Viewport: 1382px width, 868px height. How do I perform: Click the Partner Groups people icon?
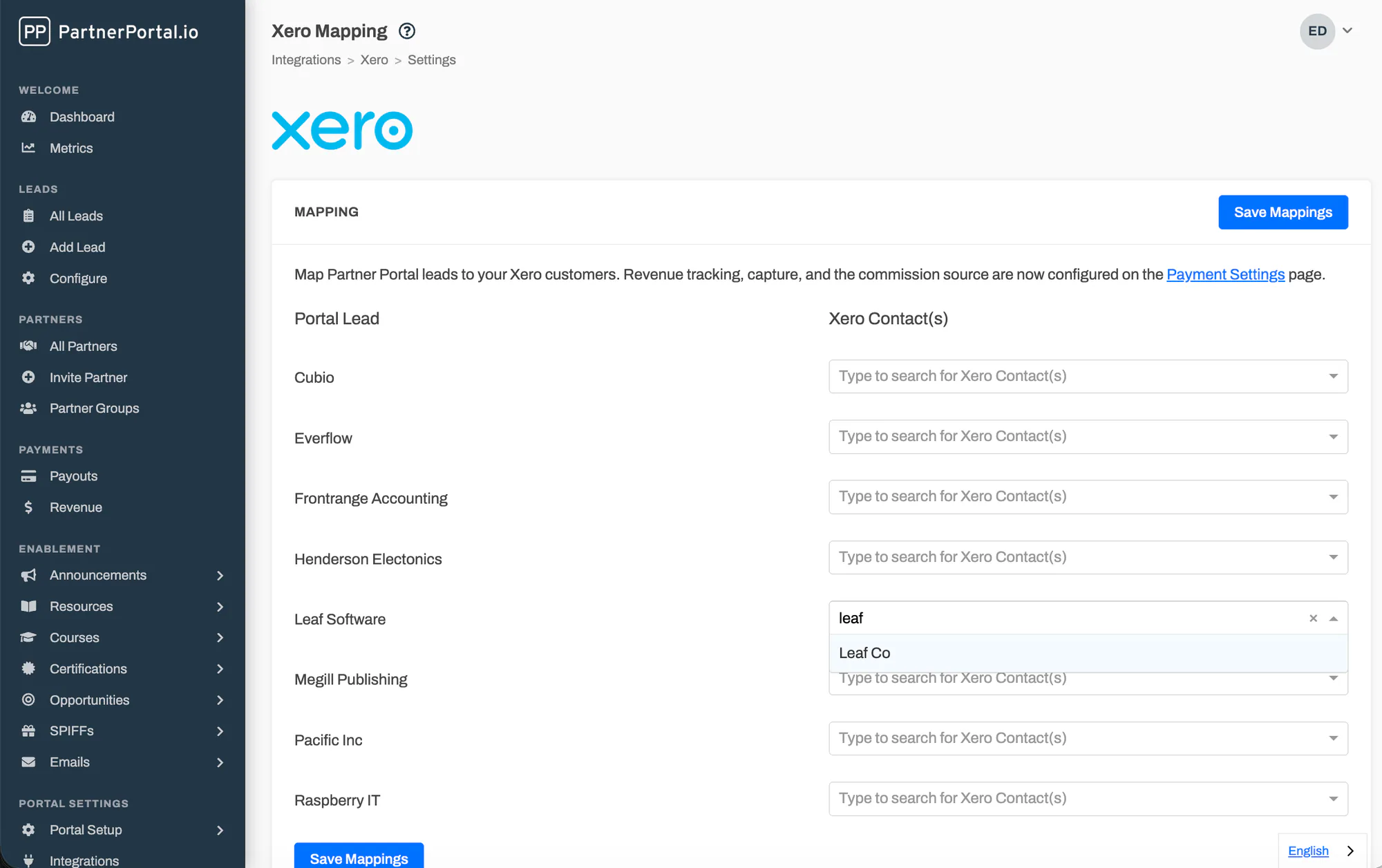point(28,408)
